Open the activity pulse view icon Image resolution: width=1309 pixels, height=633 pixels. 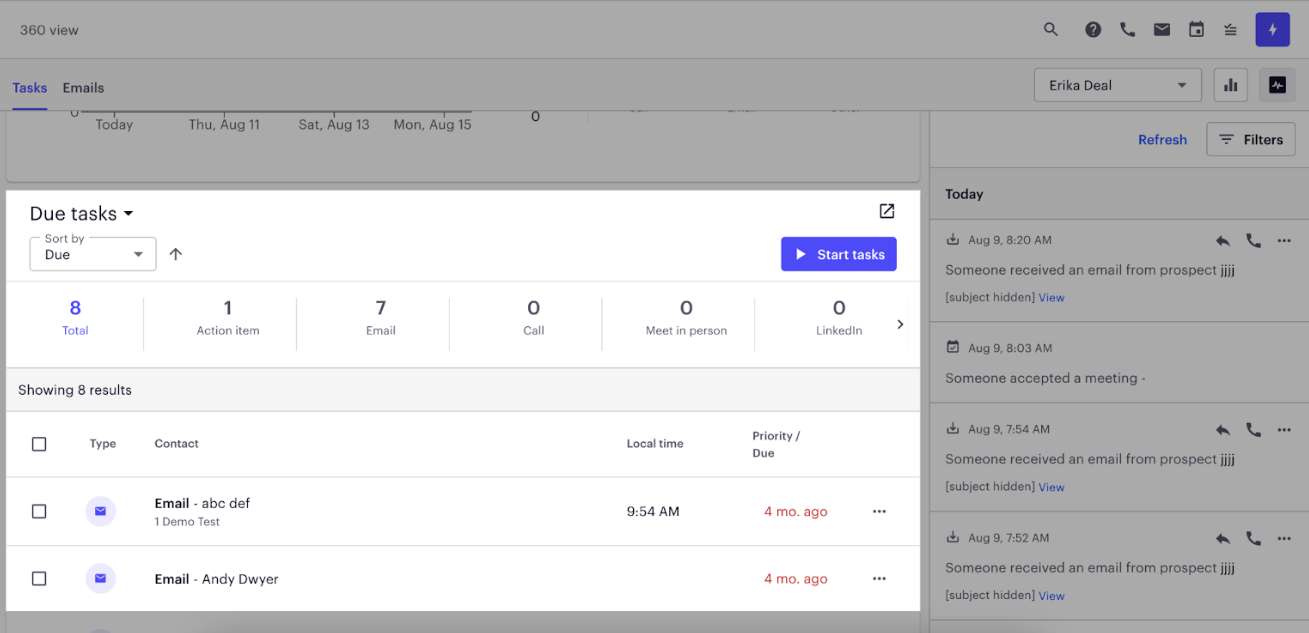click(1277, 86)
